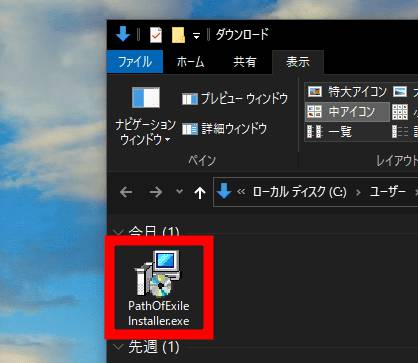This screenshot has height=363, width=418.
Task: Choose 一覧 layout view
Action: (329, 132)
